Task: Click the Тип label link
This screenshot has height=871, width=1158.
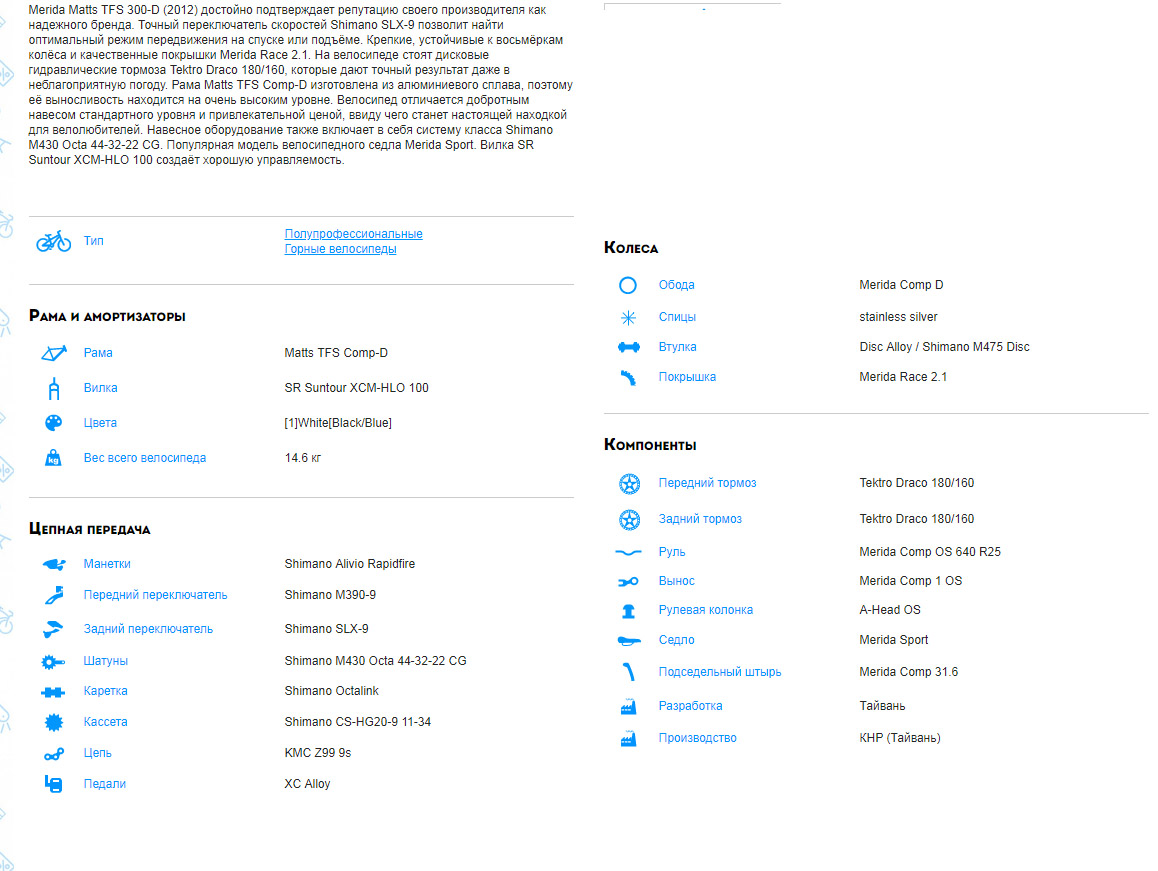Action: [94, 241]
